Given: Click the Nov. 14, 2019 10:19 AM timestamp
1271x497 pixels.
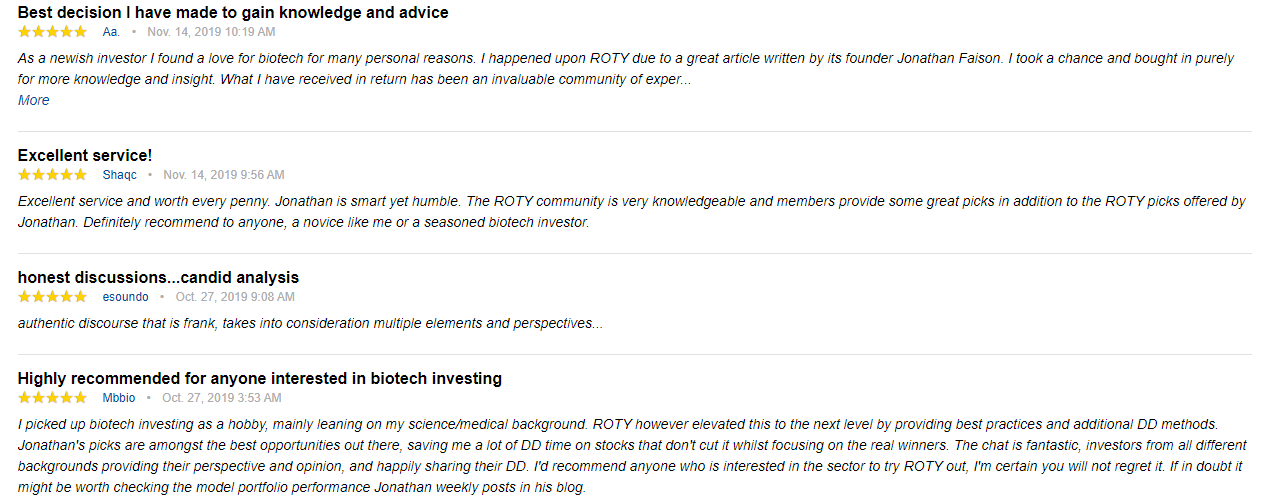Looking at the screenshot, I should (x=211, y=32).
